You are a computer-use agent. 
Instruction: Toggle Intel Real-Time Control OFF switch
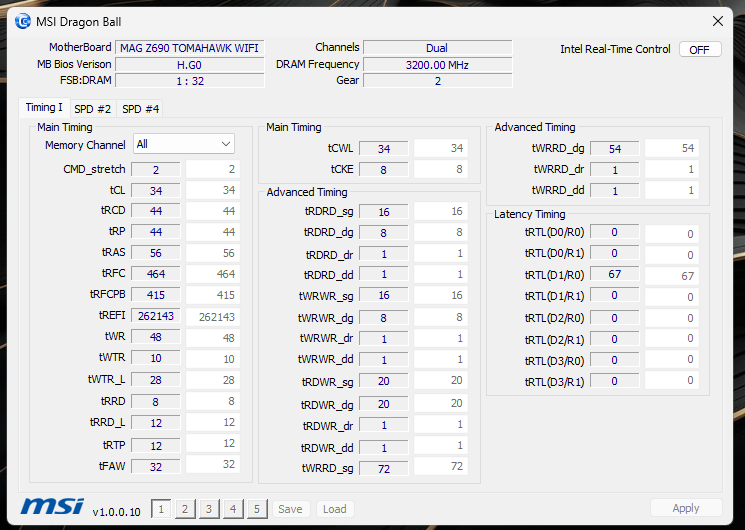(x=699, y=49)
